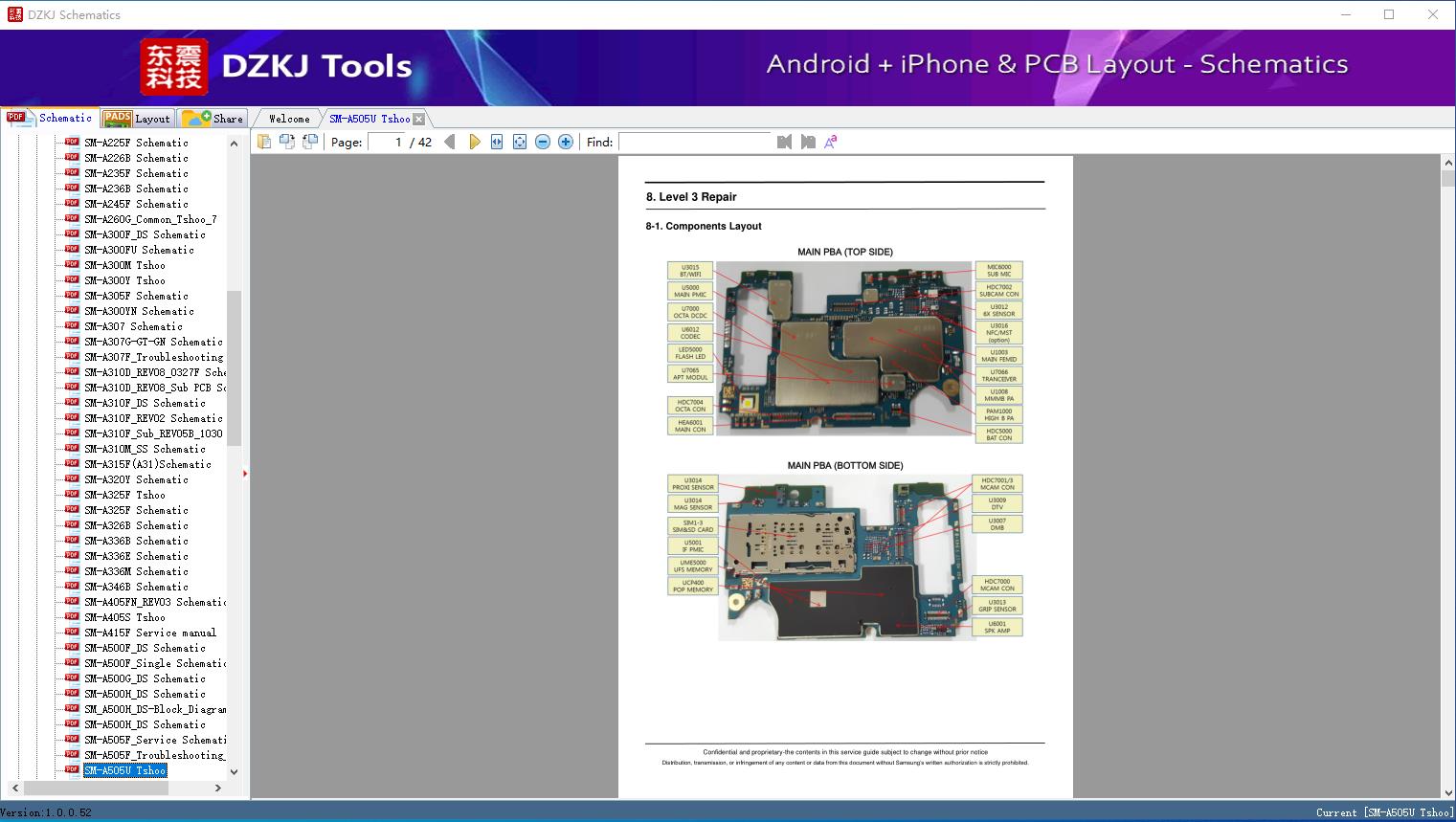This screenshot has width=1456, height=822.
Task: Select SM-A320Y Schematic
Action: coord(136,479)
